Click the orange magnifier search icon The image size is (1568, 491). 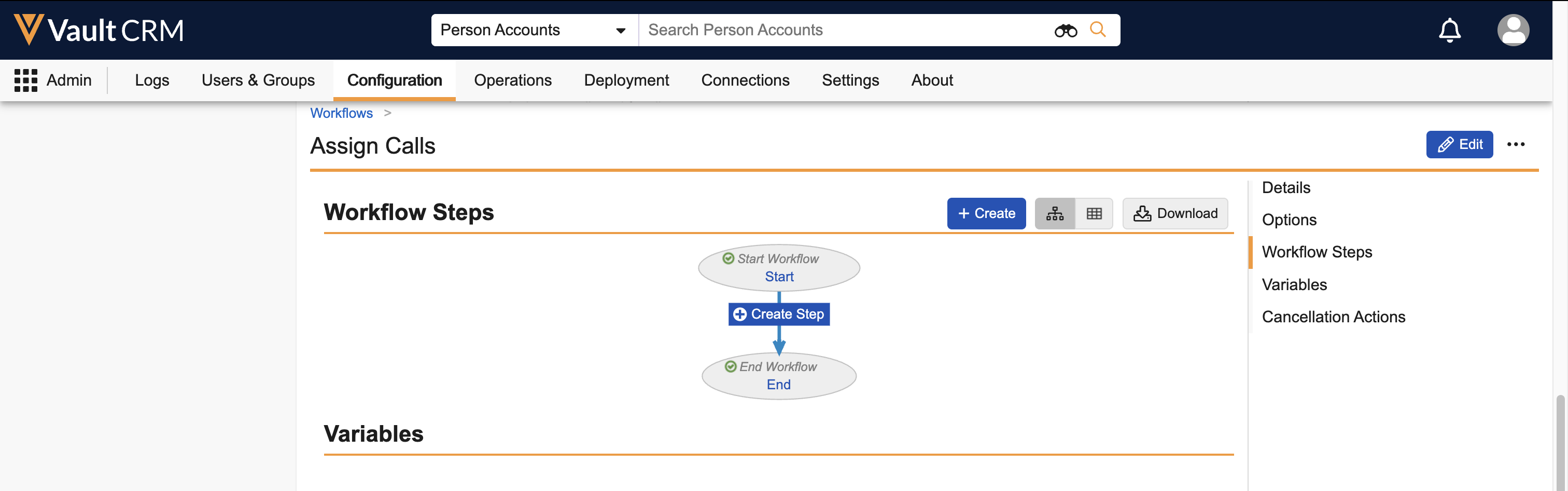[x=1098, y=29]
